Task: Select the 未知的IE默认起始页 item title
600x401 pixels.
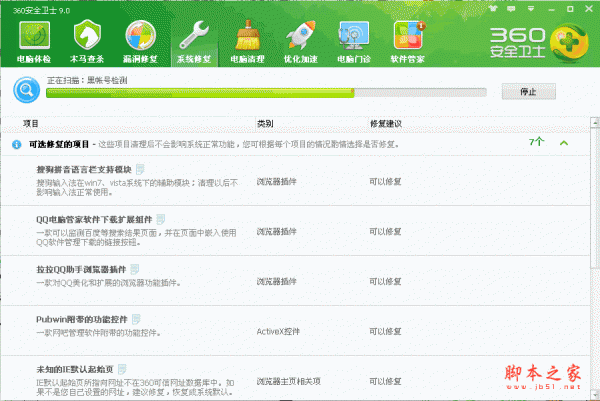Action: [x=75, y=370]
